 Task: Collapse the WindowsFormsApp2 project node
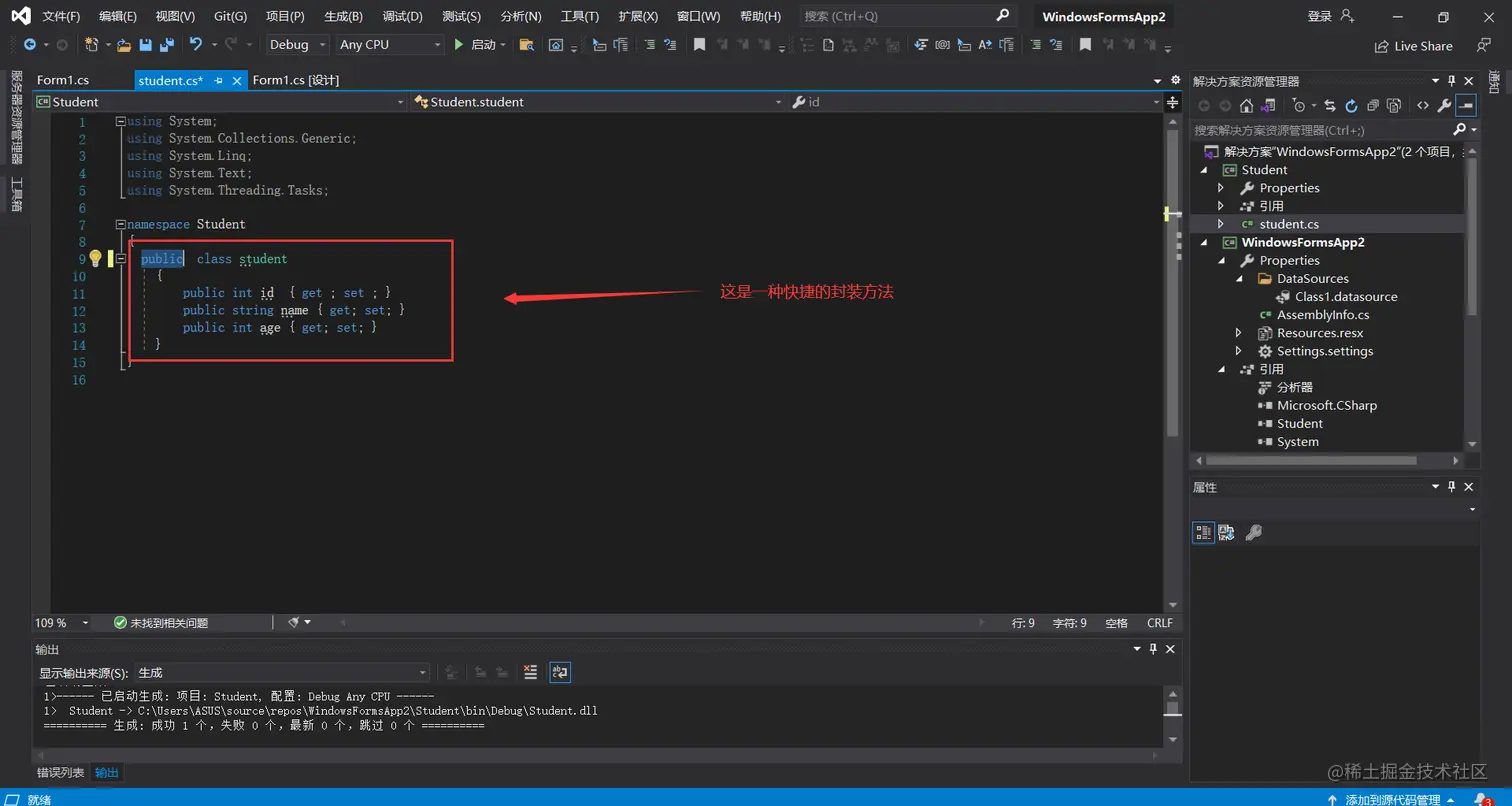(1204, 242)
